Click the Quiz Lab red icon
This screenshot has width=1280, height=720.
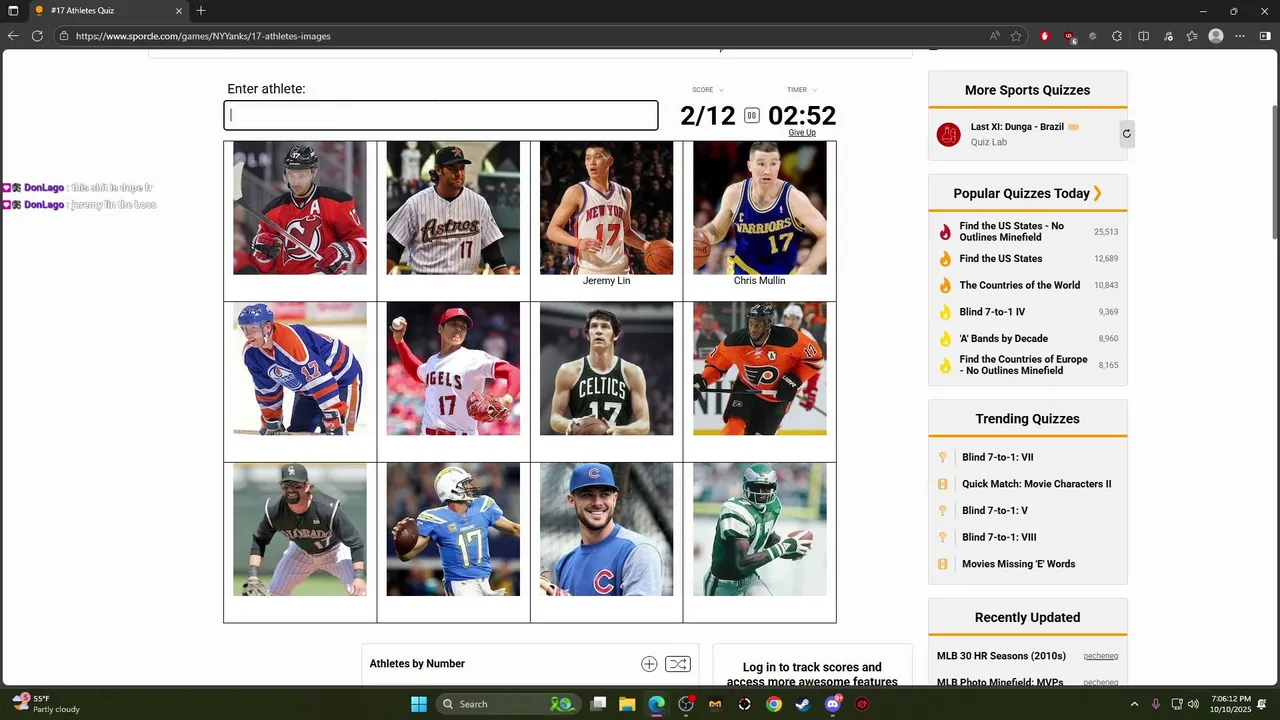(x=948, y=134)
